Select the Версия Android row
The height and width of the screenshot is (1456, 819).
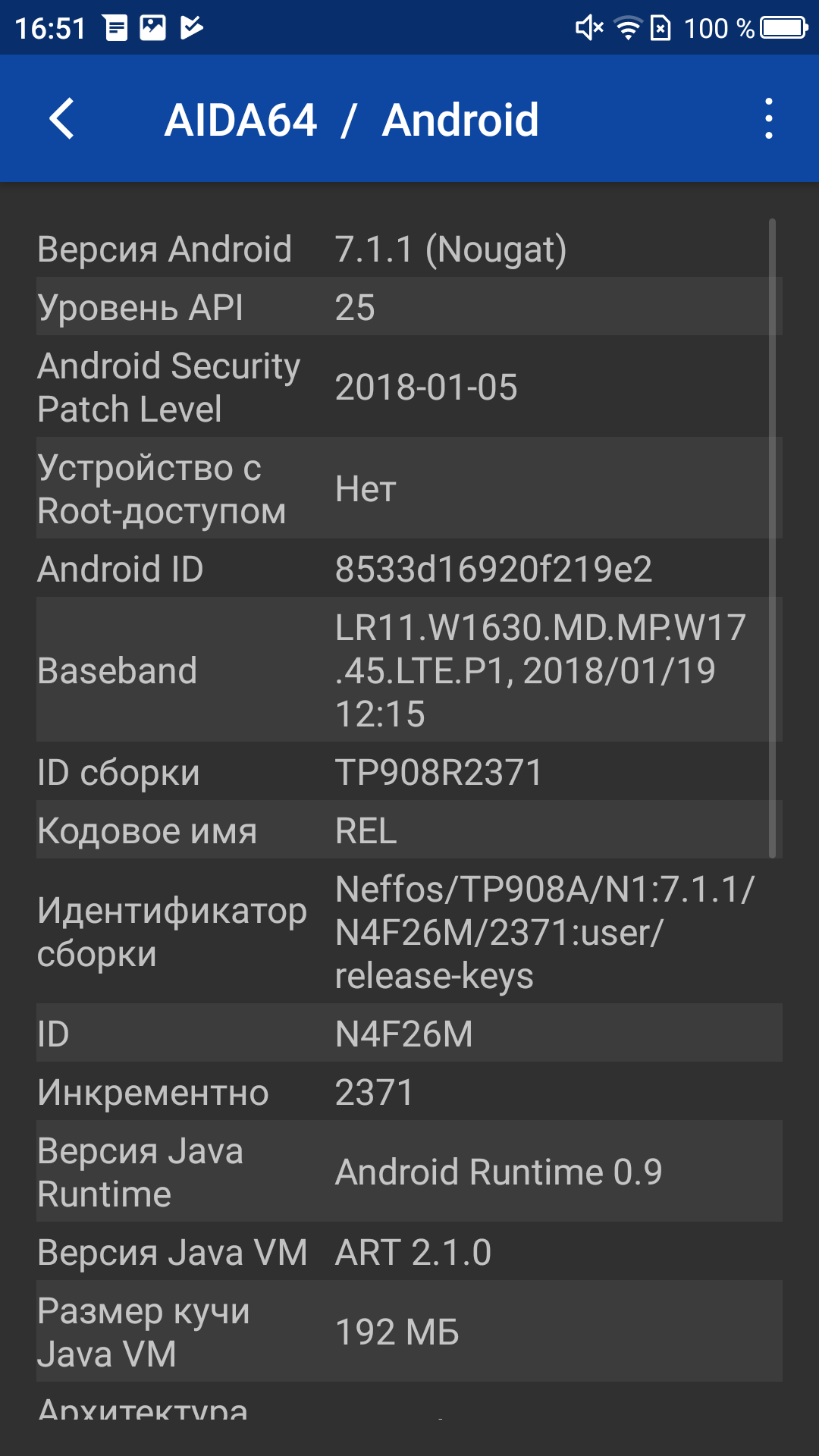(x=409, y=249)
